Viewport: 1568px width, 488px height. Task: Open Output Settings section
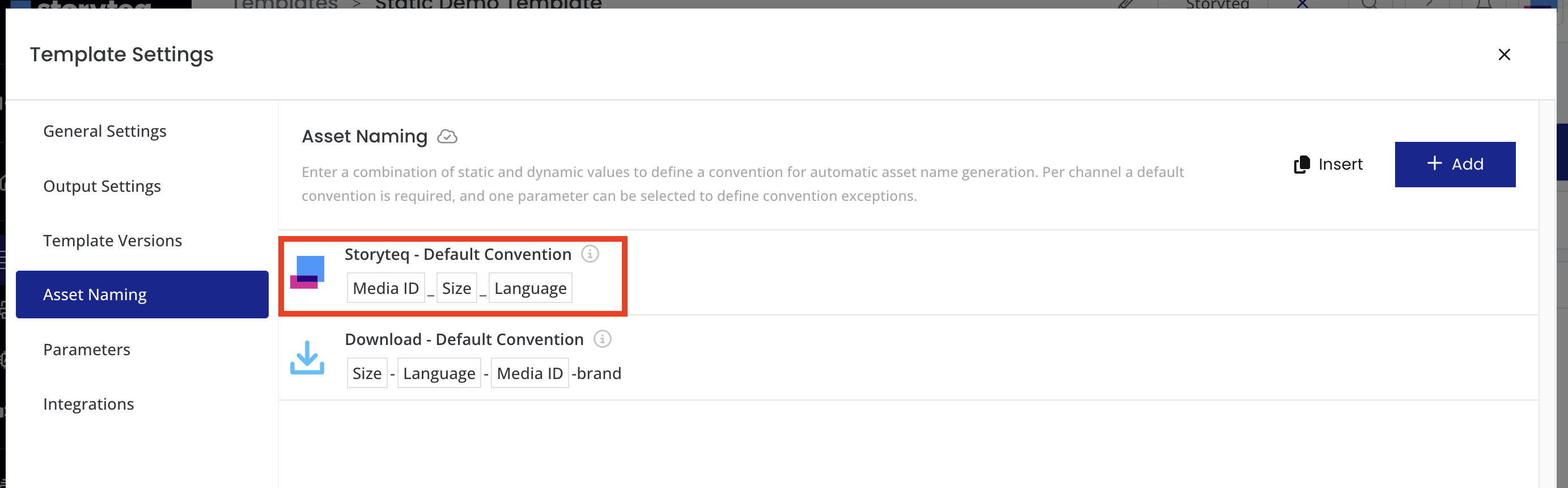(101, 186)
